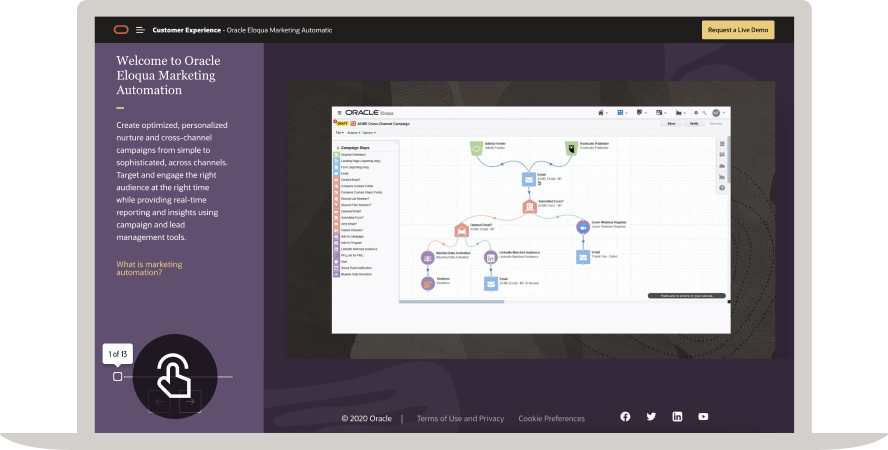Viewport: 888px width, 450px height.
Task: Click the large tap-to-interact hand icon
Action: 174,375
